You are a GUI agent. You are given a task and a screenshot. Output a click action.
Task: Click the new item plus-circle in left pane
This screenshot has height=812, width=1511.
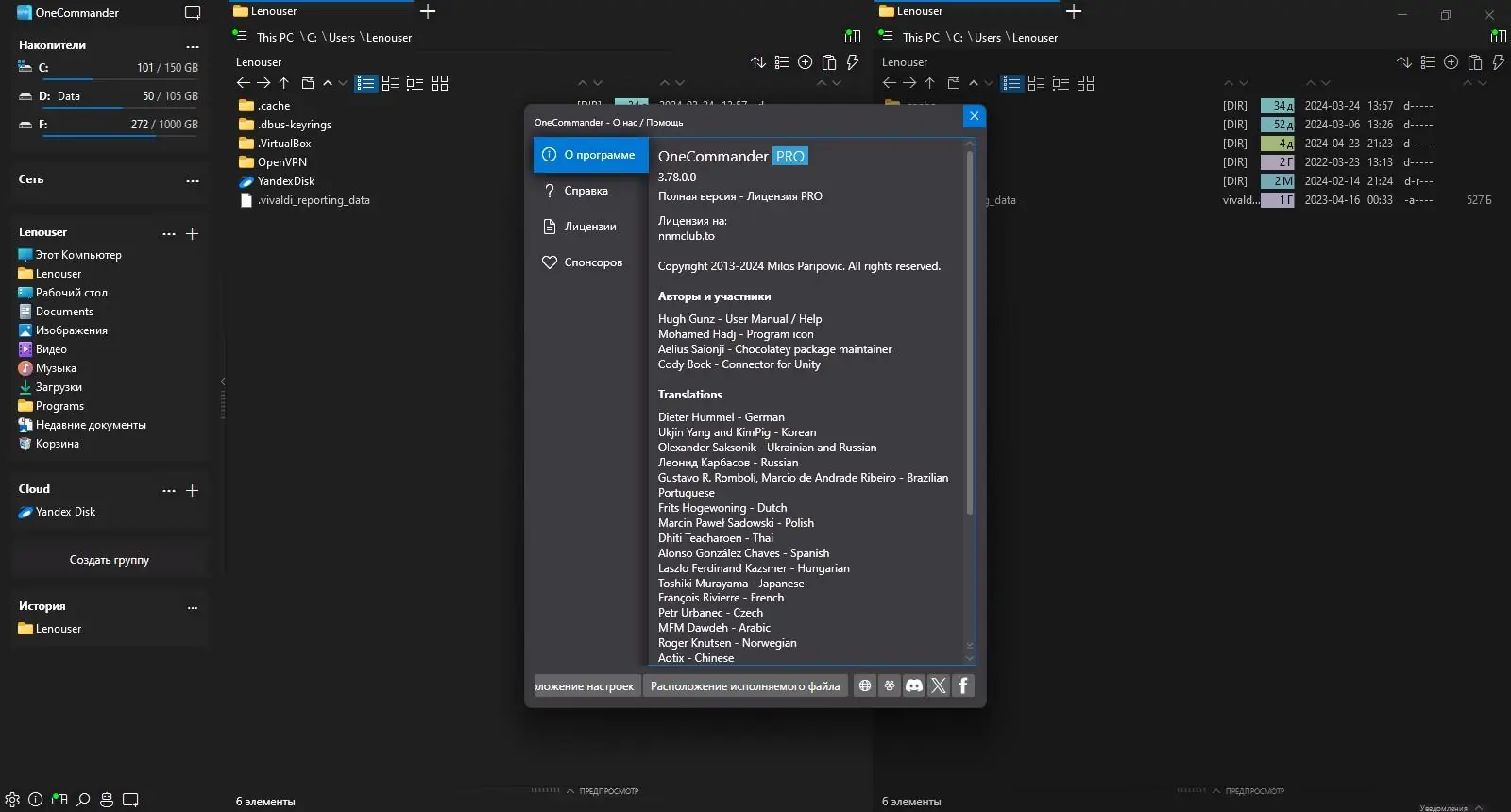806,62
